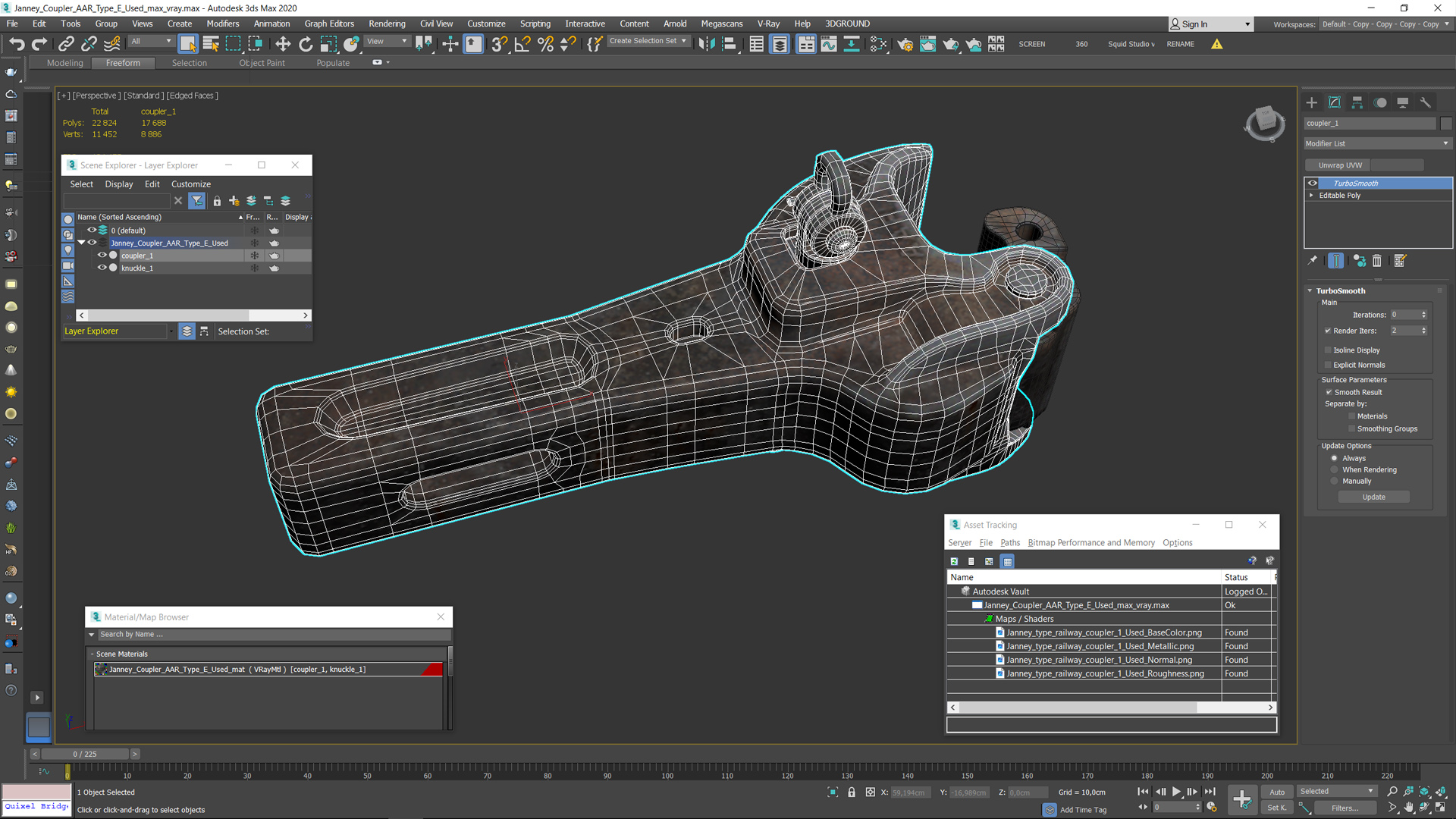1456x819 pixels.
Task: Open the Render Setup teapot icon
Action: [905, 44]
